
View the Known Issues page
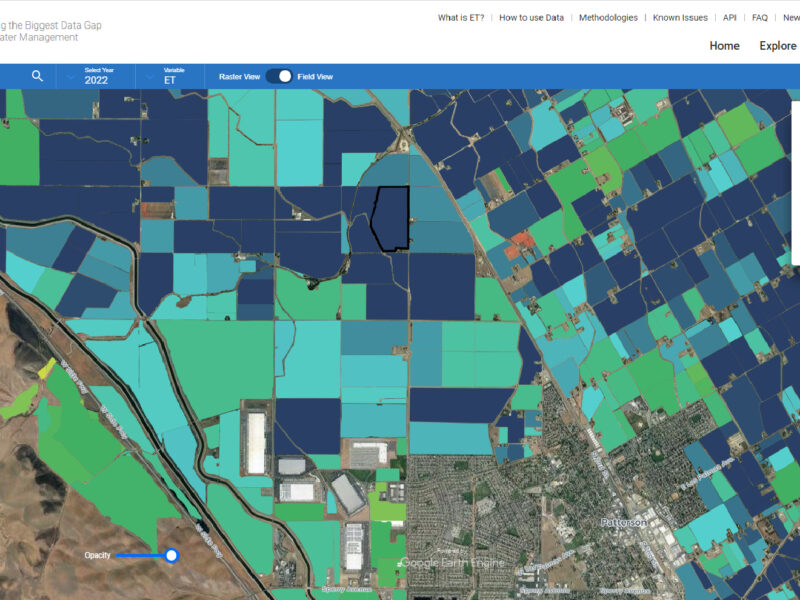pos(680,18)
